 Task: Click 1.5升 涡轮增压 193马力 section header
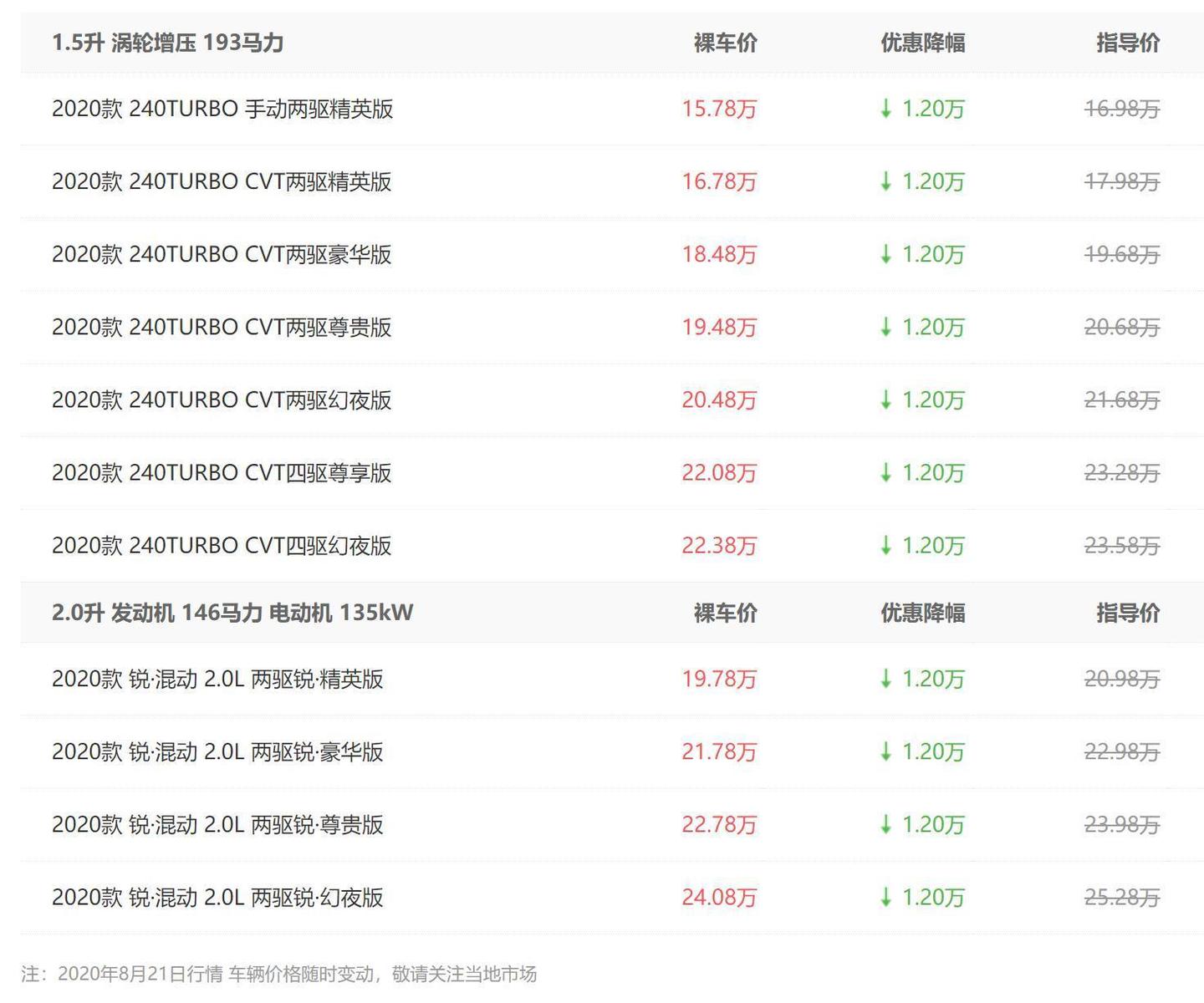tap(167, 43)
